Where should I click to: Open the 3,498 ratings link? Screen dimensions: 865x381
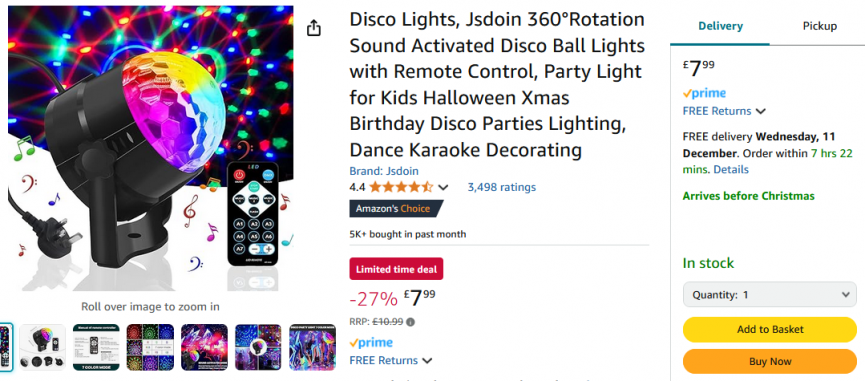[x=501, y=187]
